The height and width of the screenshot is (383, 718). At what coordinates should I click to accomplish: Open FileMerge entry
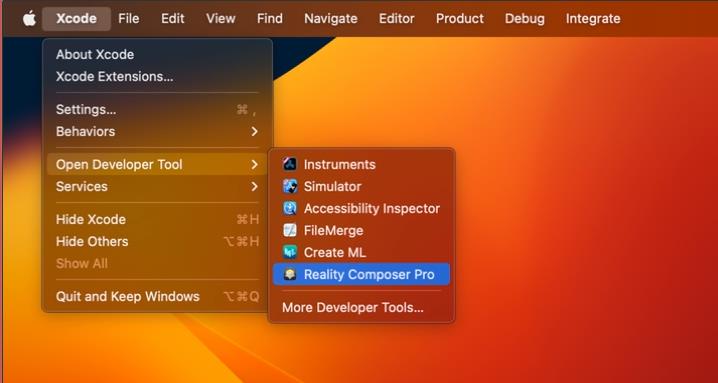click(361, 230)
